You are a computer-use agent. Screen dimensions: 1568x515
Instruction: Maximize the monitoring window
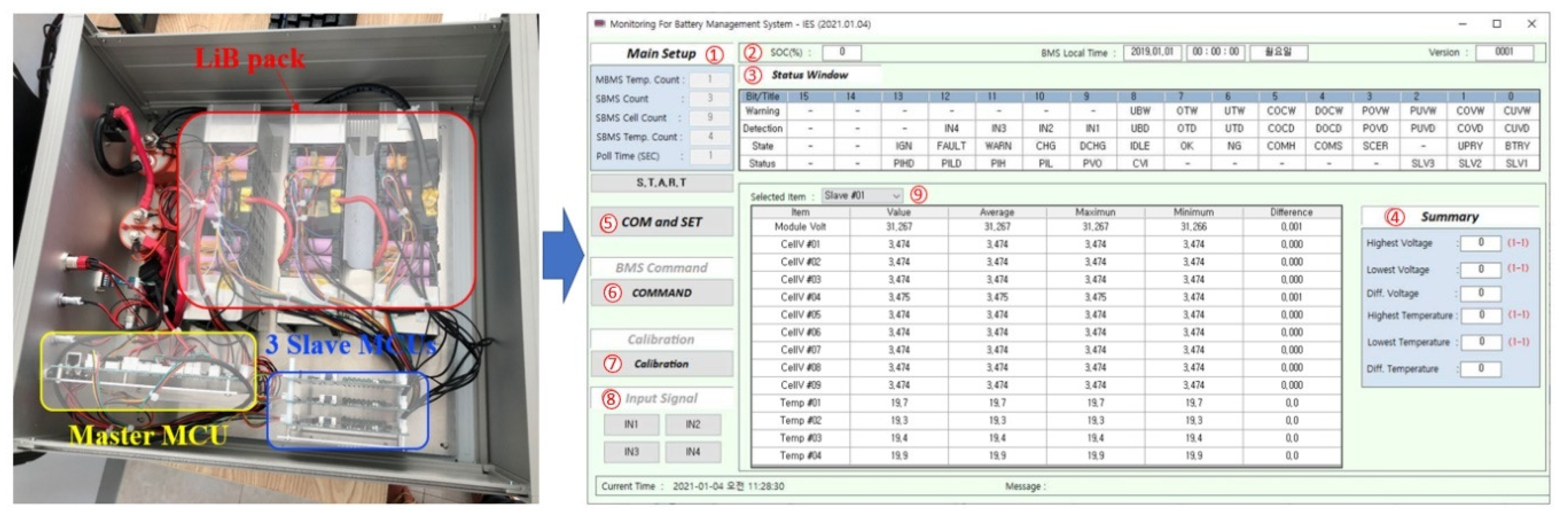coord(1497,24)
